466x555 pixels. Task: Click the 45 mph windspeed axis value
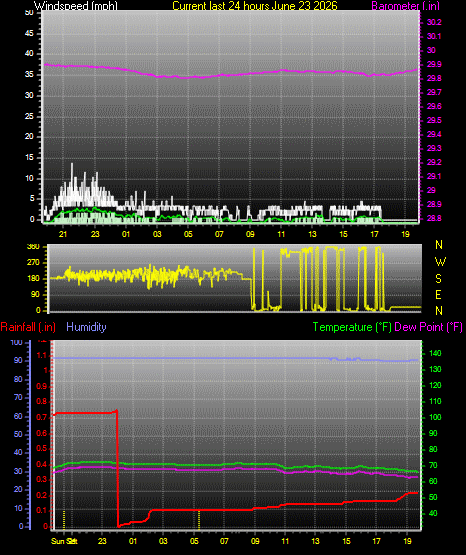click(x=29, y=34)
